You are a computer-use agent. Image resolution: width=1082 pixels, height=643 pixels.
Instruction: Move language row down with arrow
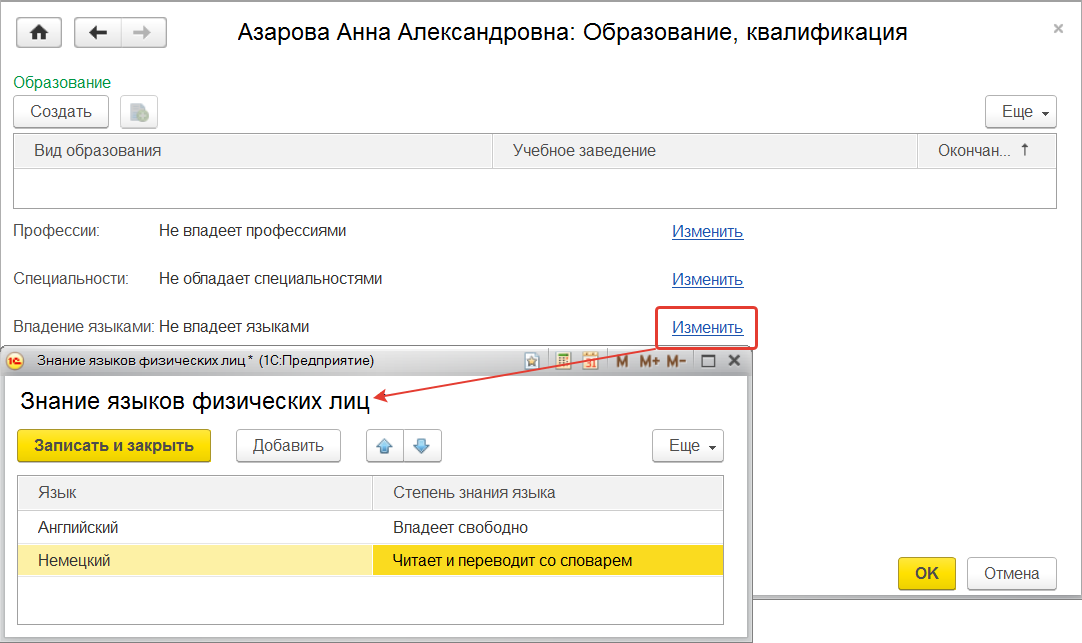(x=422, y=446)
